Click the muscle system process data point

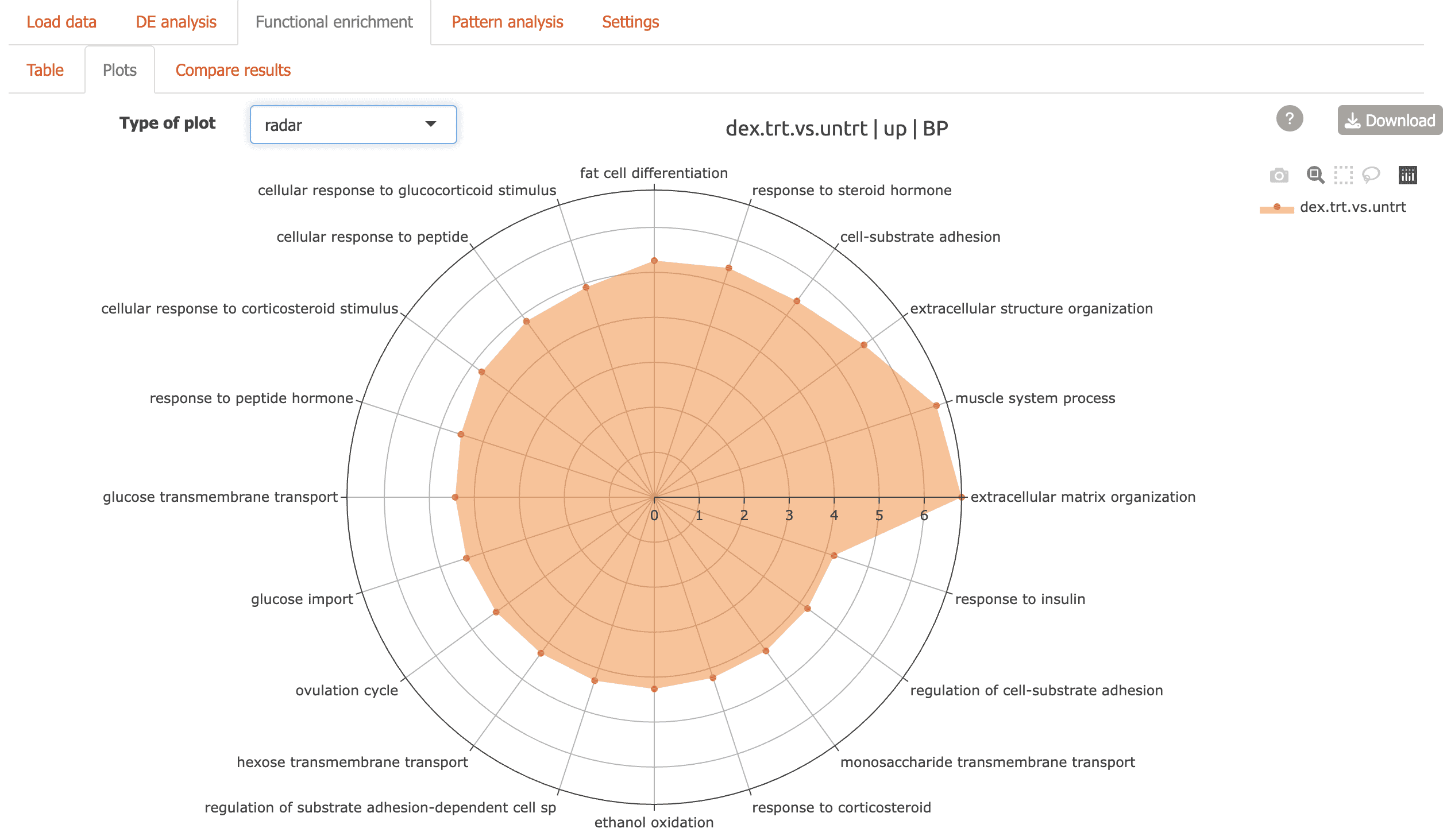(x=936, y=406)
